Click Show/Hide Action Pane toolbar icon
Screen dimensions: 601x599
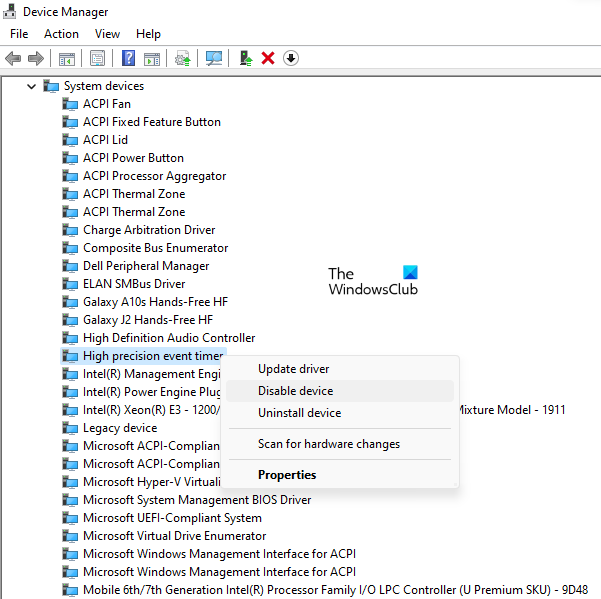coord(152,59)
